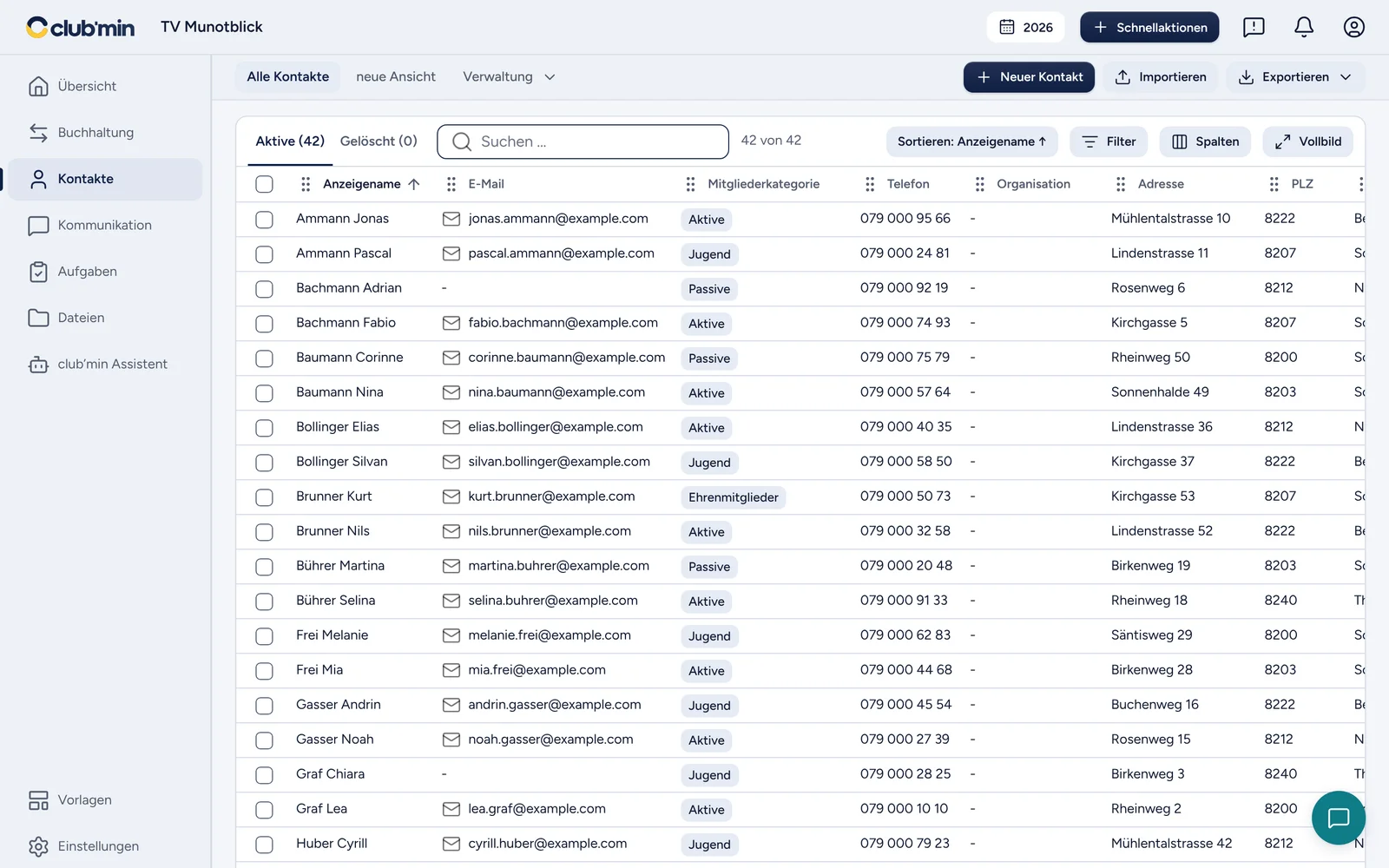The height and width of the screenshot is (868, 1389).
Task: Click the drag handle of Telefon column
Action: [x=870, y=184]
